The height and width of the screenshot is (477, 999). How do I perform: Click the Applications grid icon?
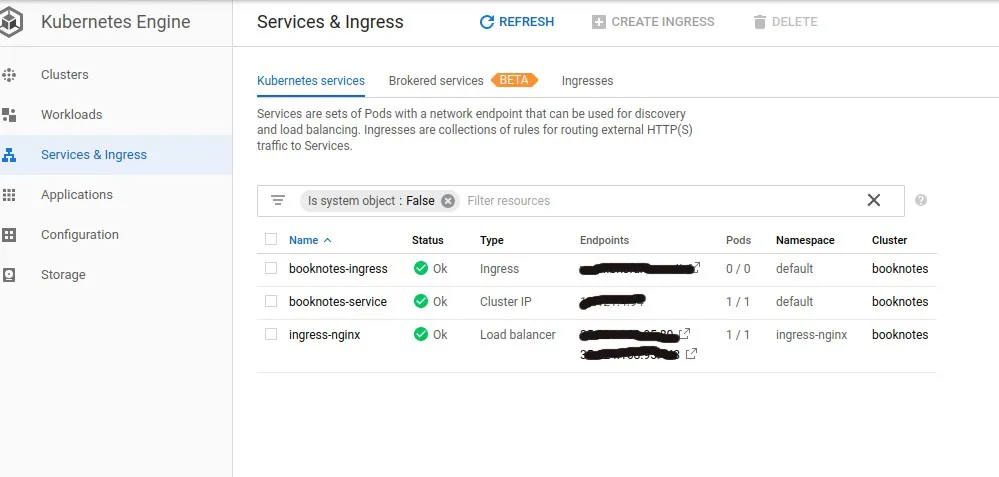pyautogui.click(x=10, y=195)
